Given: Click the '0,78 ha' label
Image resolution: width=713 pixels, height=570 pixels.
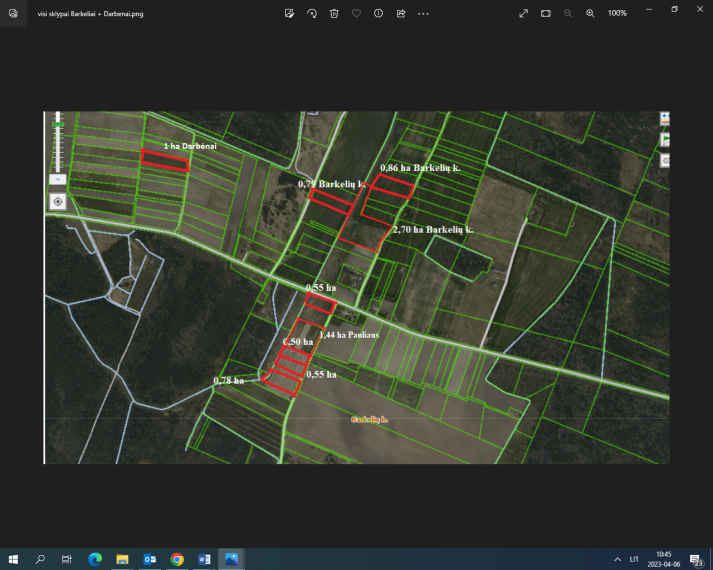Looking at the screenshot, I should (x=229, y=380).
